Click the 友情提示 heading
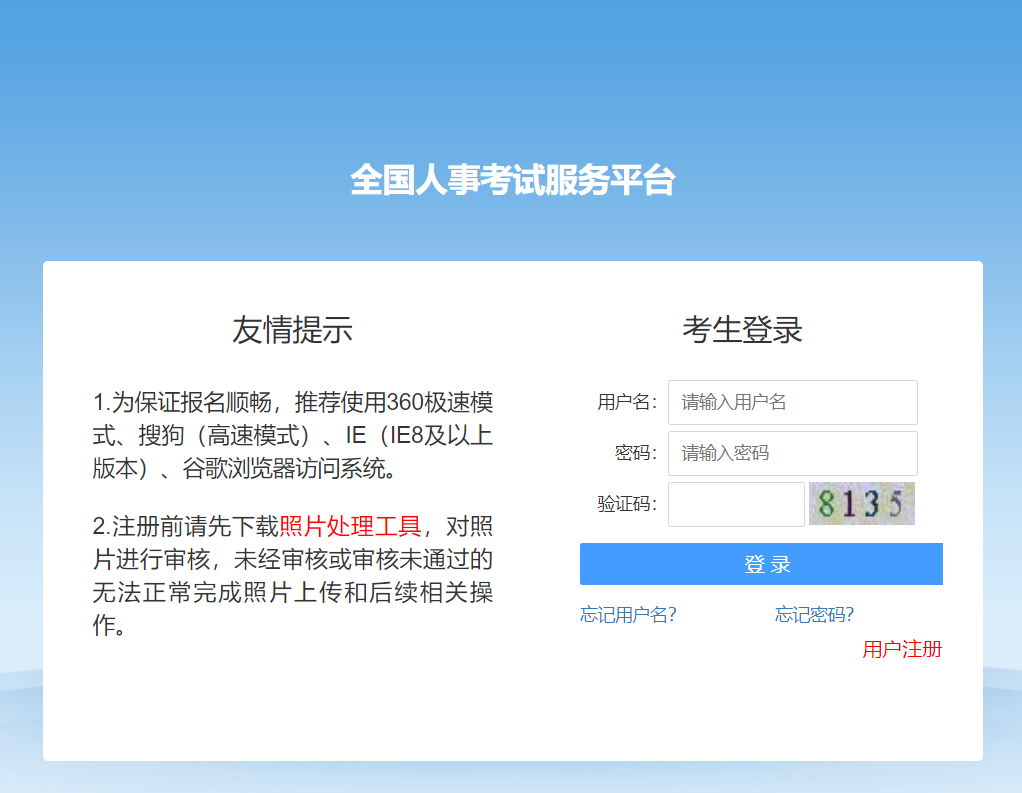The width and height of the screenshot is (1022, 793). pyautogui.click(x=292, y=330)
